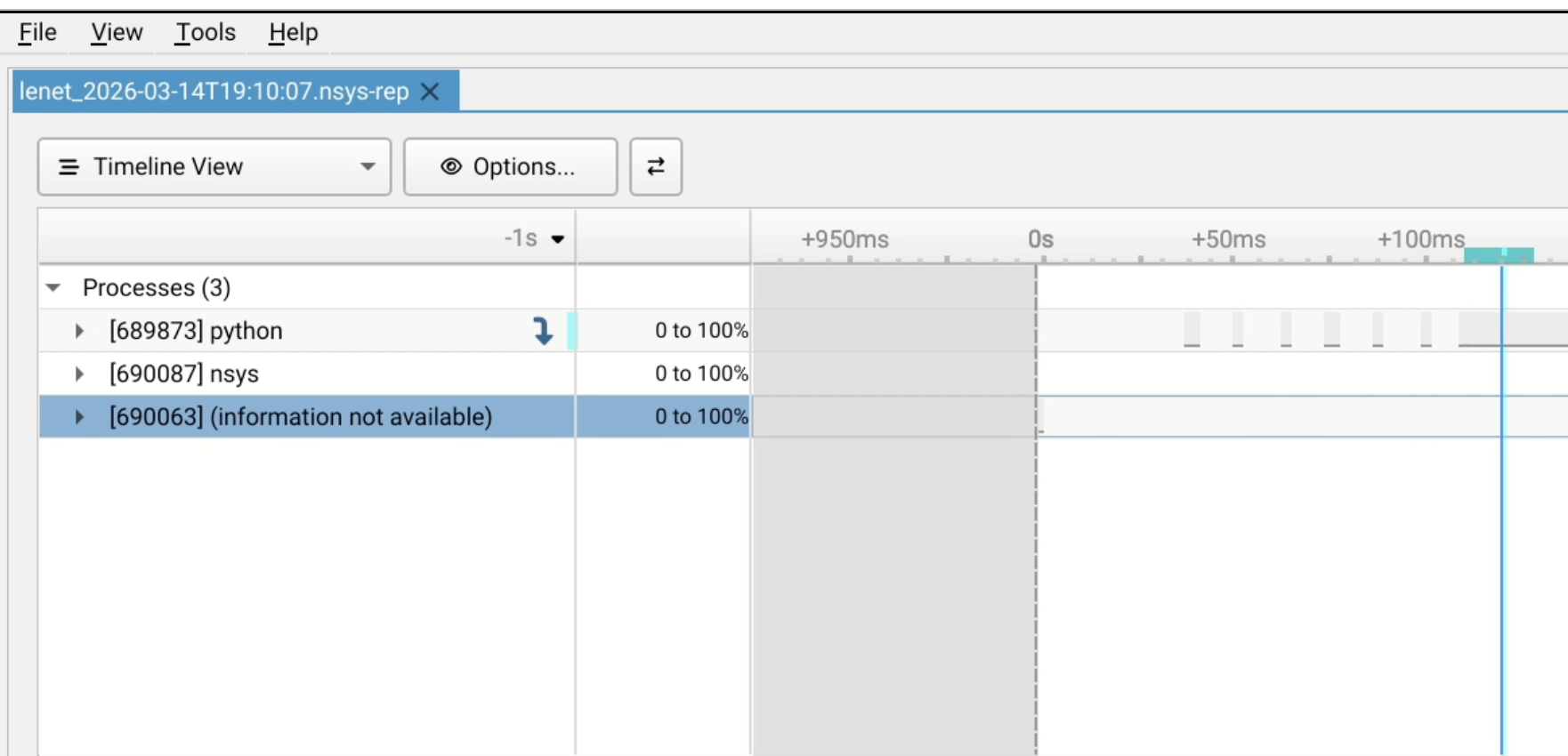Screen dimensions: 1568x756
Task: Click the Options... button
Action: [x=510, y=166]
